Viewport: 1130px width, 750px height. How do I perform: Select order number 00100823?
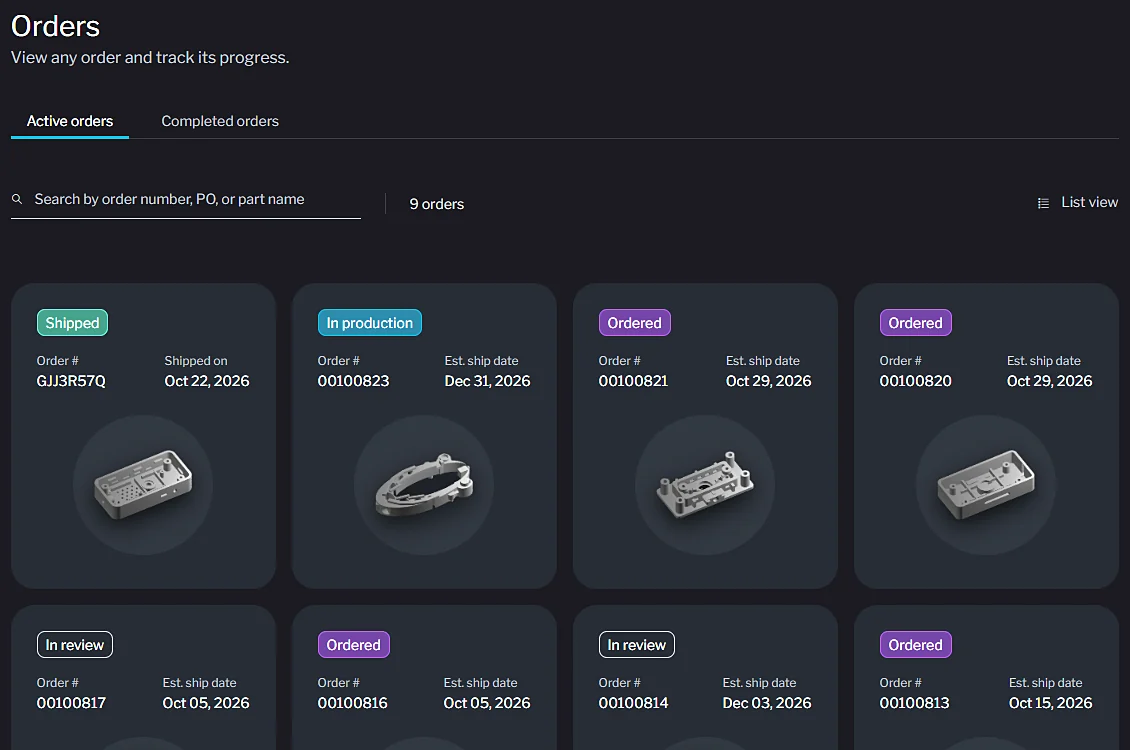tap(353, 381)
